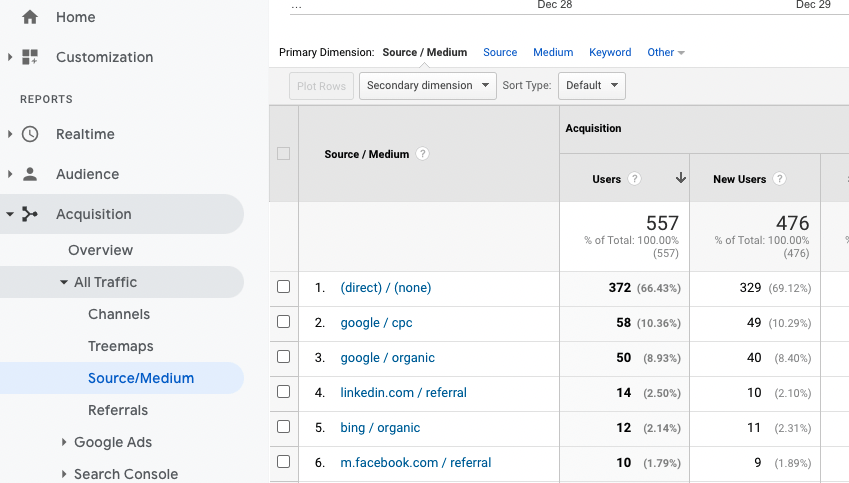Expand the Other primary dimension menu
Screen dimensions: 849x483
coord(666,52)
